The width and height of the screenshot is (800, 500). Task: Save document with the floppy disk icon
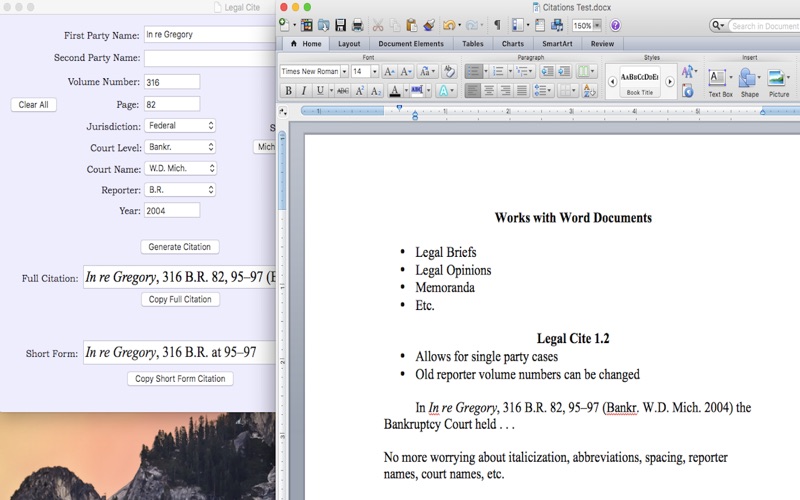(x=340, y=25)
